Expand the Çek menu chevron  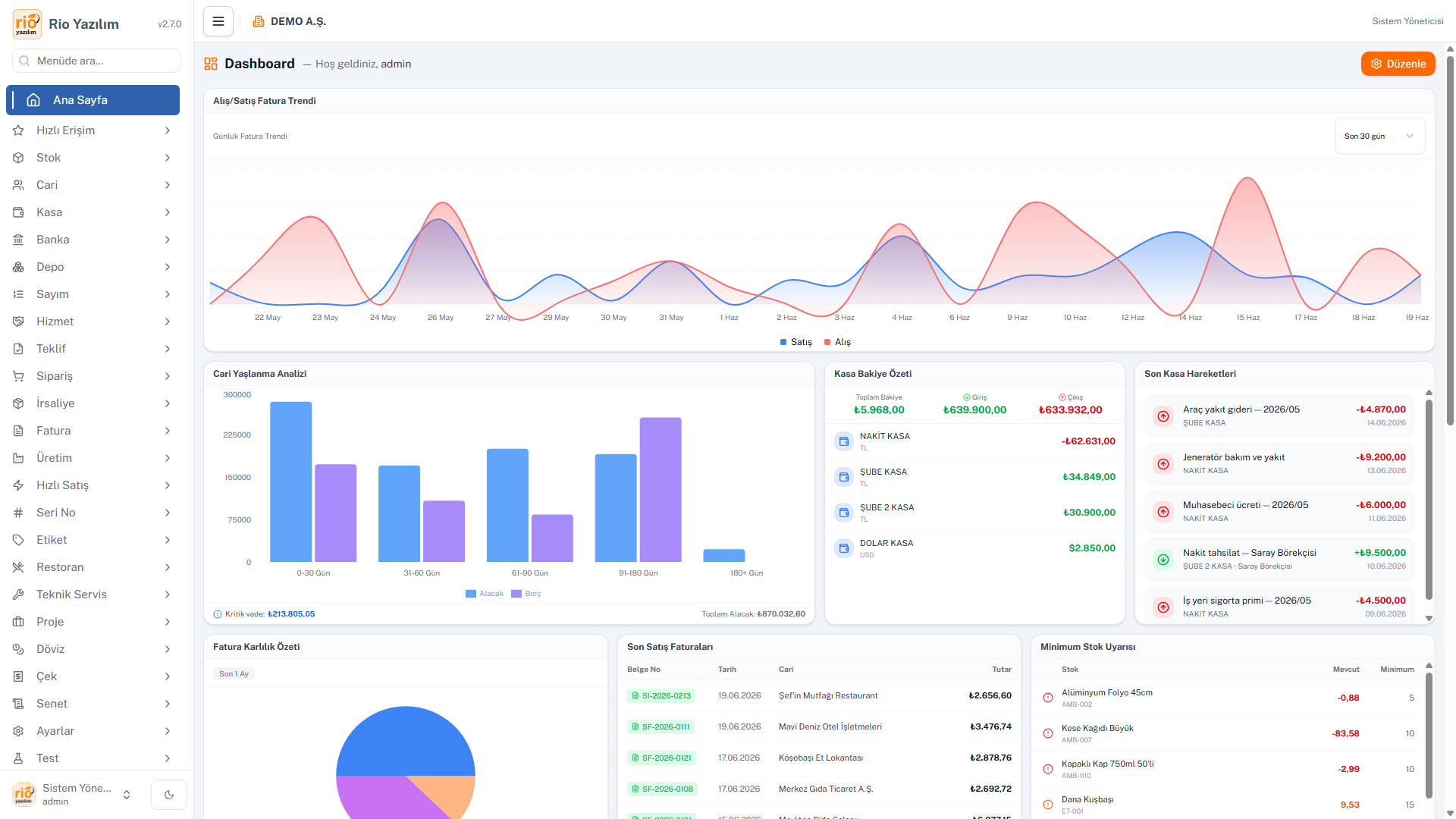point(168,676)
